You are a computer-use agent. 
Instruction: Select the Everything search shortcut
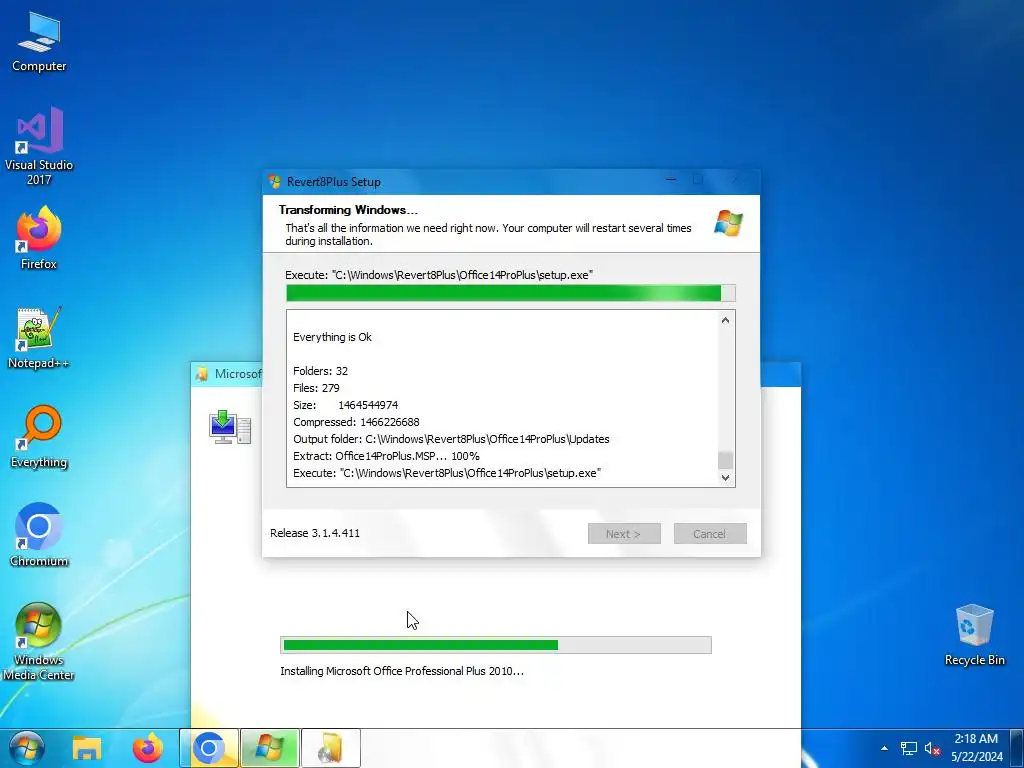[39, 437]
